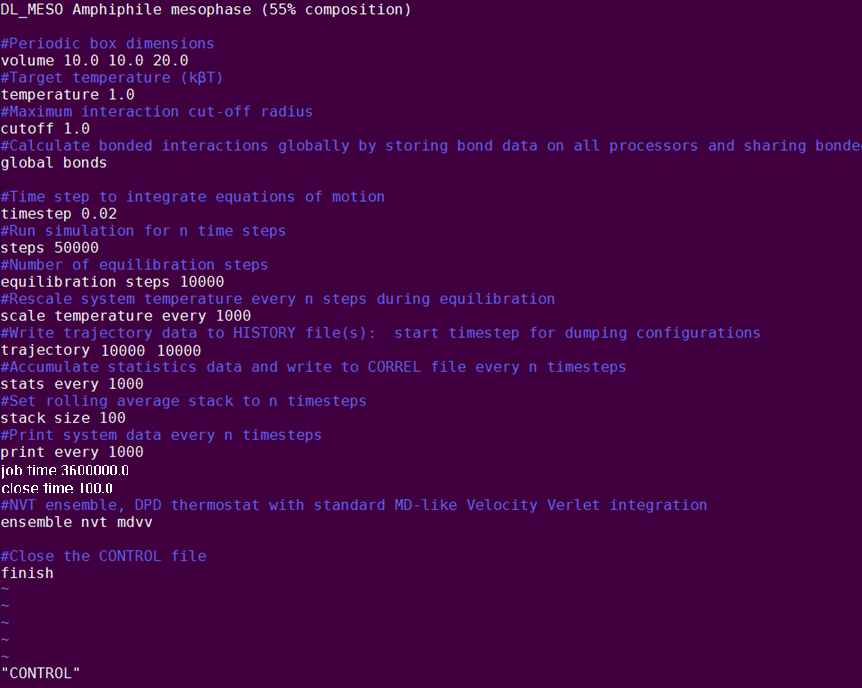
Task: Select the 'global bonds' line
Action: [53, 163]
